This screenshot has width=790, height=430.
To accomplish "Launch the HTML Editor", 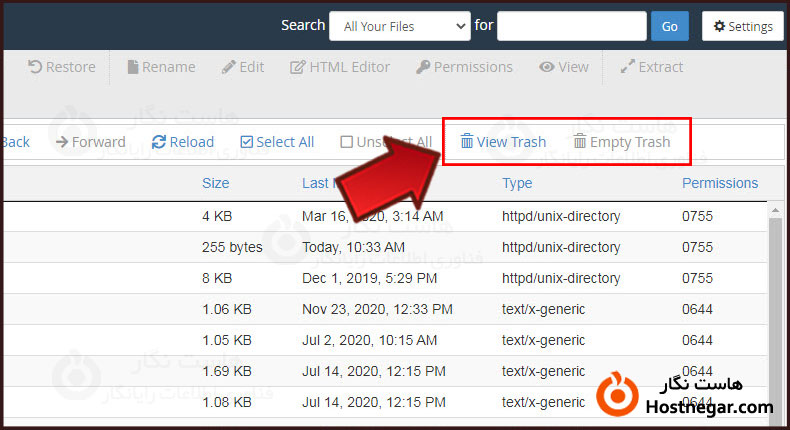I will pyautogui.click(x=298, y=67).
